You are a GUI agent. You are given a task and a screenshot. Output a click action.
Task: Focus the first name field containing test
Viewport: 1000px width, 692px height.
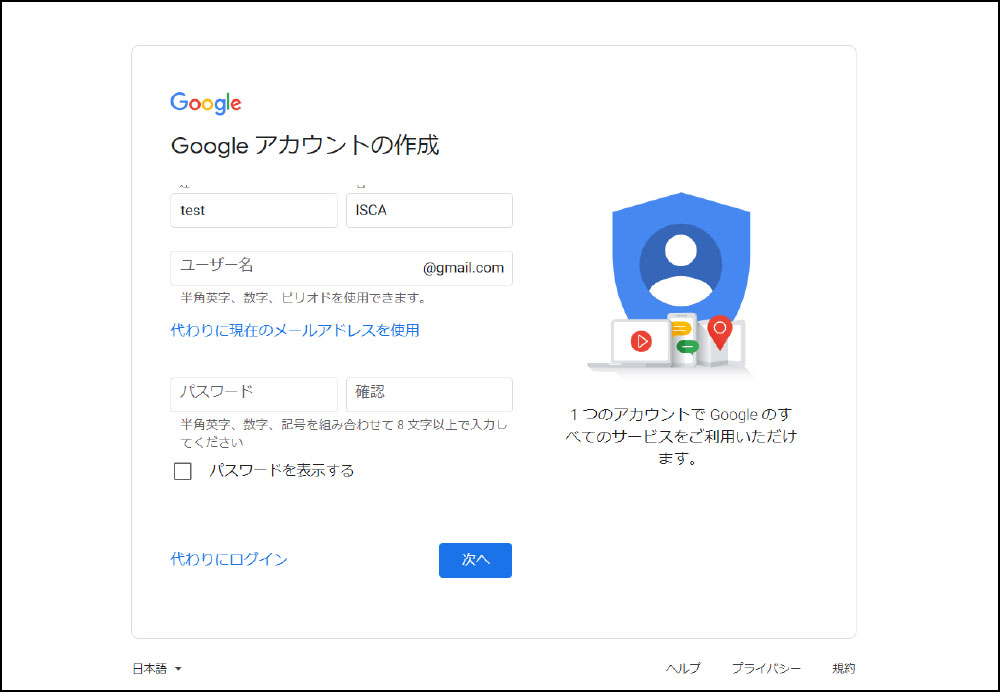click(254, 210)
